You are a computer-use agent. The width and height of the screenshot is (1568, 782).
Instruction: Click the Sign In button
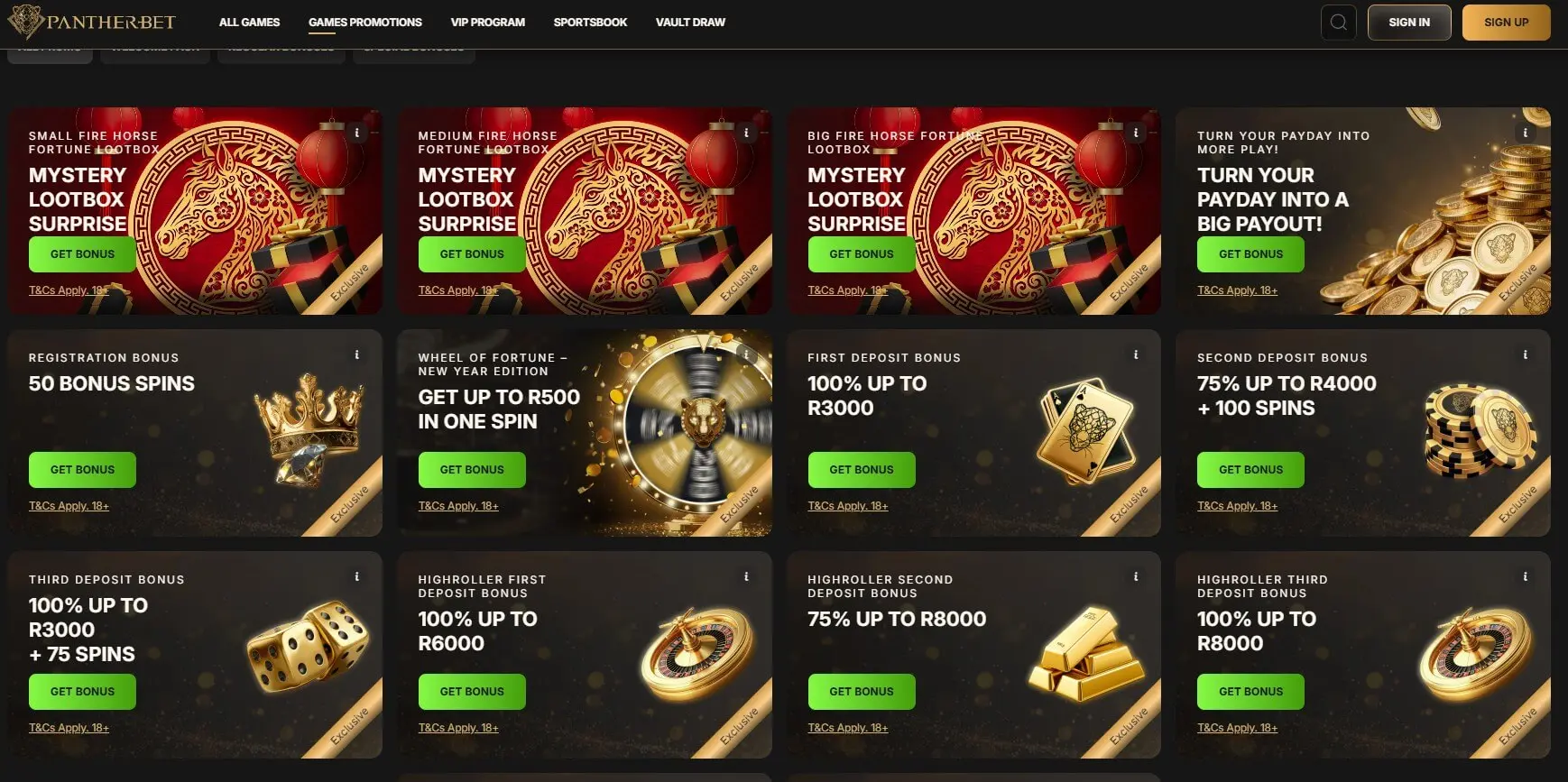(1409, 23)
